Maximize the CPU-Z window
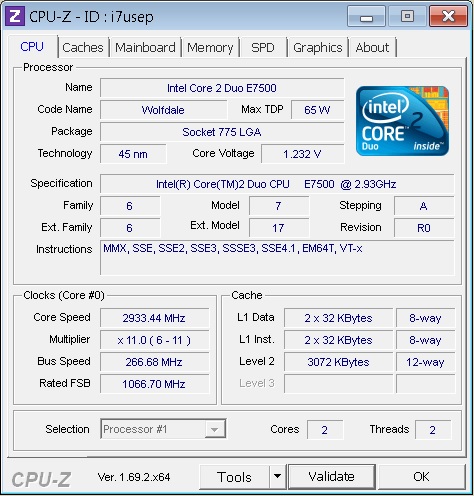474x496 pixels. [x=407, y=16]
